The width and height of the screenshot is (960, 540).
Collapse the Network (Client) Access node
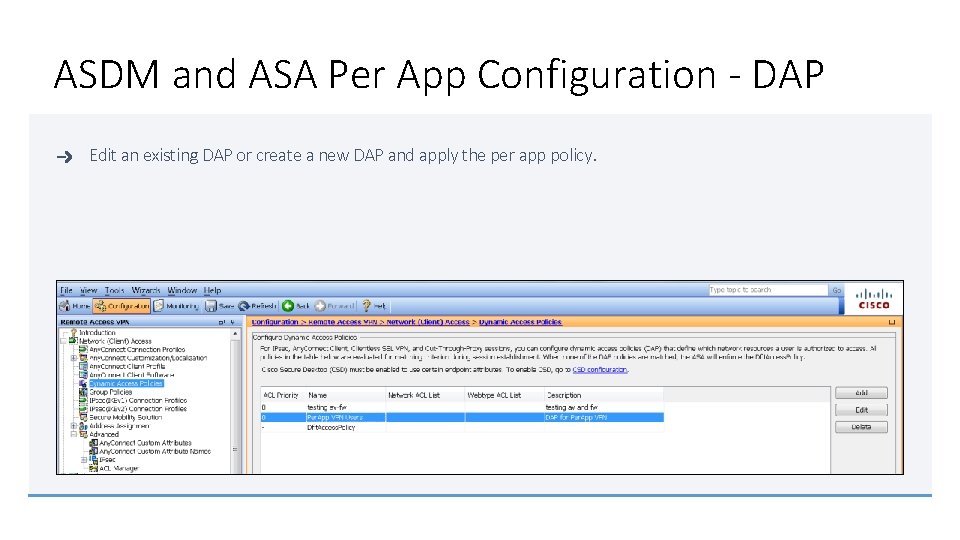(x=64, y=341)
